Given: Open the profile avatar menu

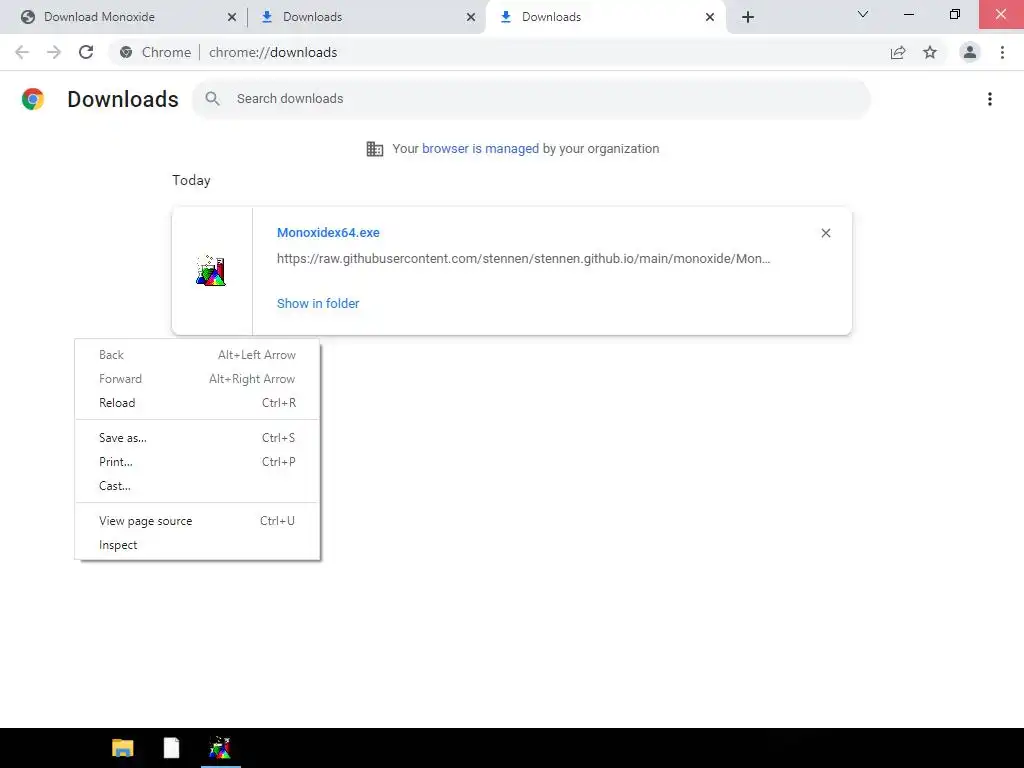Looking at the screenshot, I should coord(970,52).
